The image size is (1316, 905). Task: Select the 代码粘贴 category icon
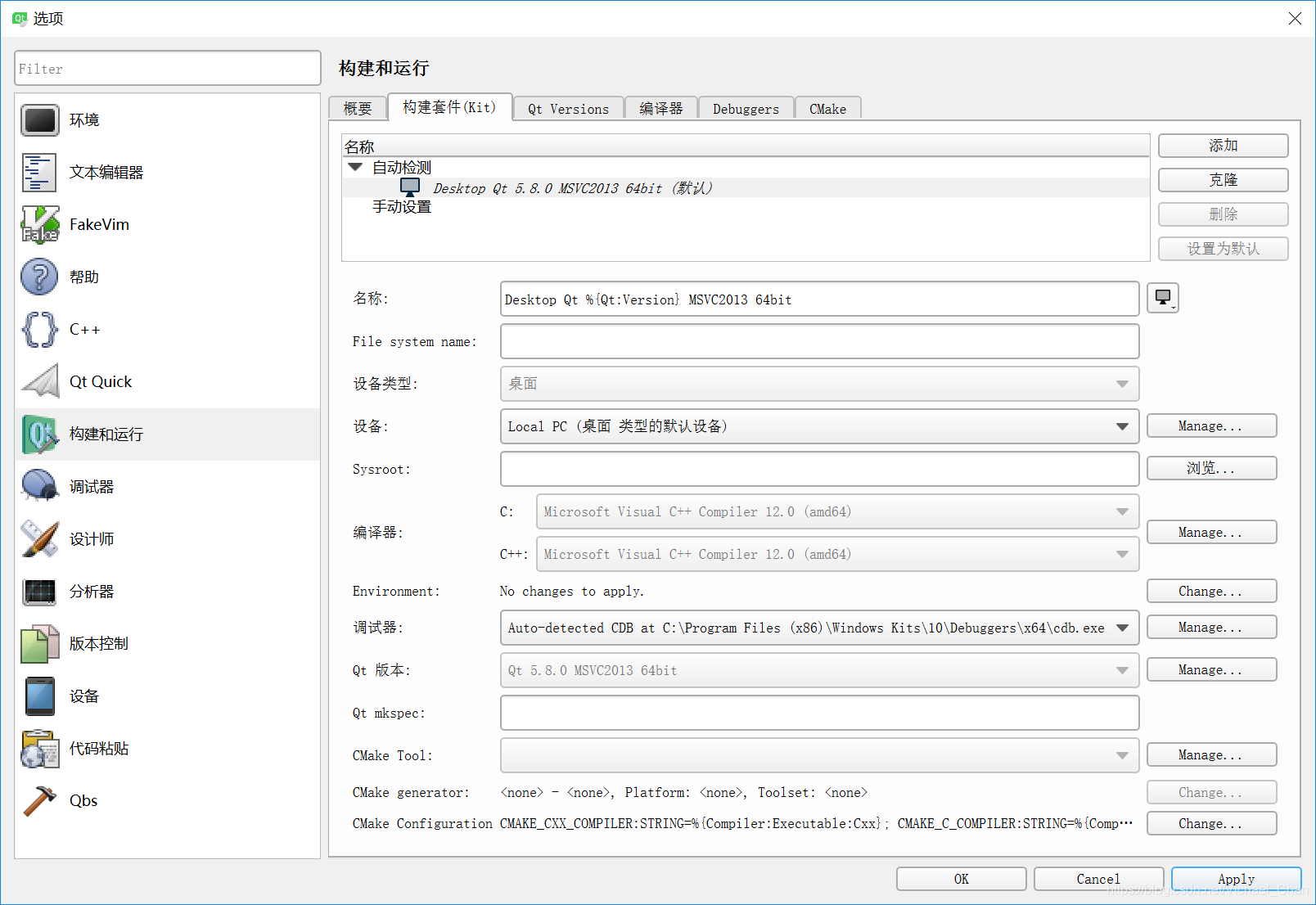point(39,749)
